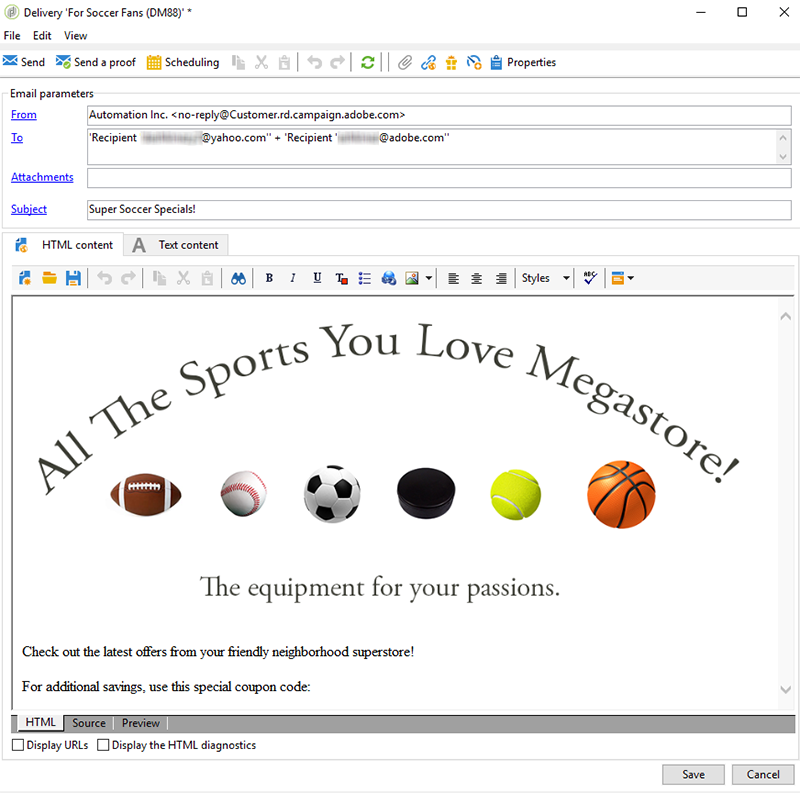Click the "The equipment for your passions." text

[x=380, y=587]
